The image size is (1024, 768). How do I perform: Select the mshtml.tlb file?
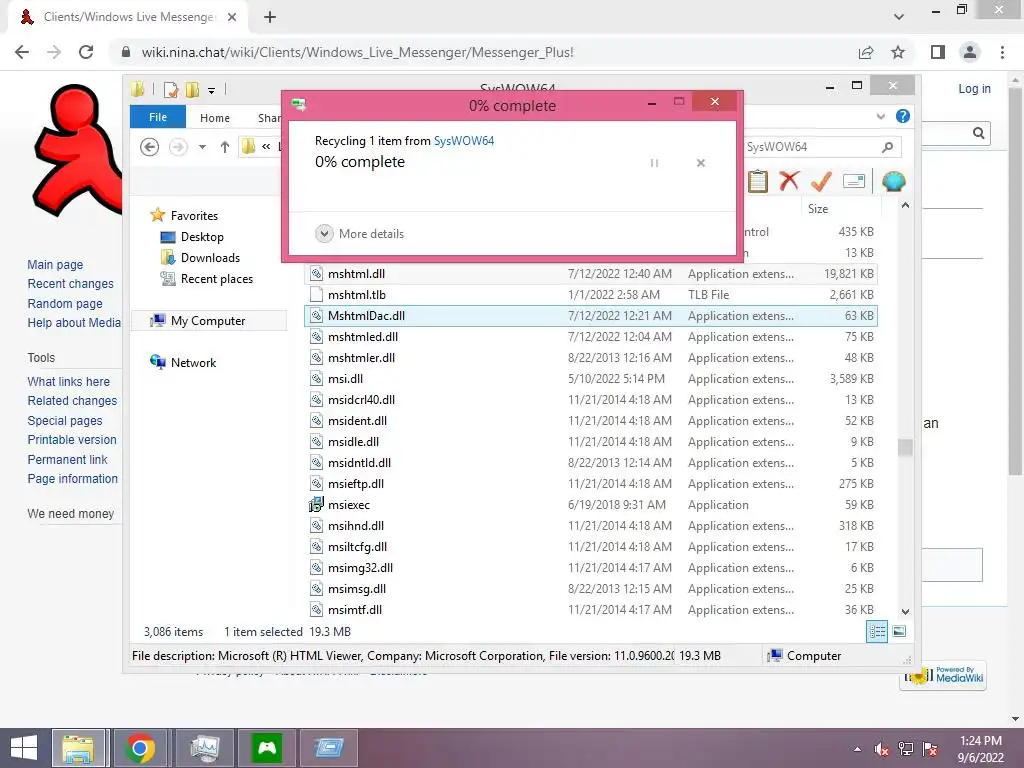[590, 295]
